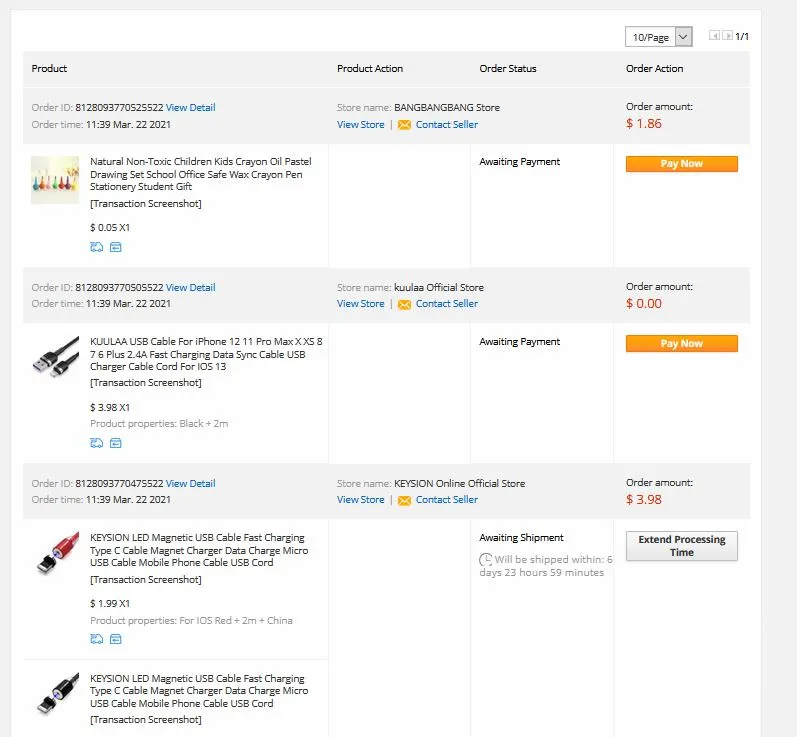Pay Now for the kuulaa cable order

tap(682, 344)
